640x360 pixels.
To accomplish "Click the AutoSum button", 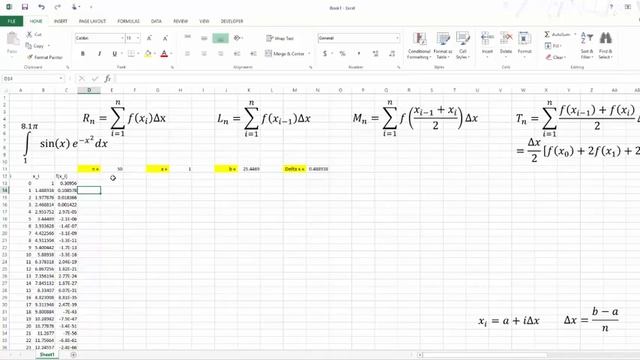I will pos(557,34).
